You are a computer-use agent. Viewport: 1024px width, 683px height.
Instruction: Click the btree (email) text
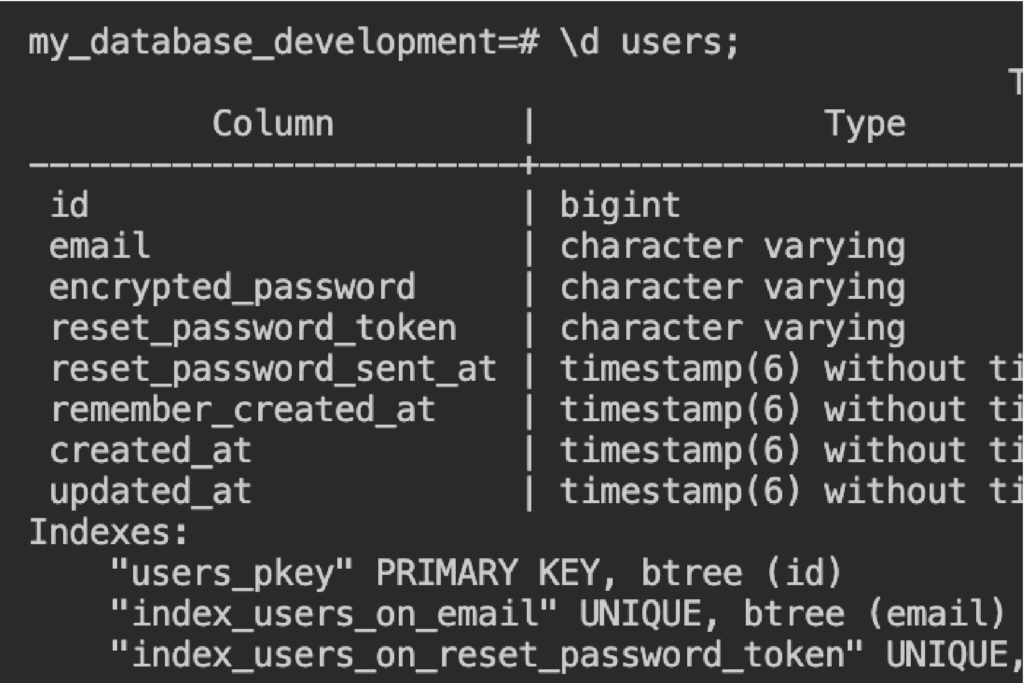[874, 615]
